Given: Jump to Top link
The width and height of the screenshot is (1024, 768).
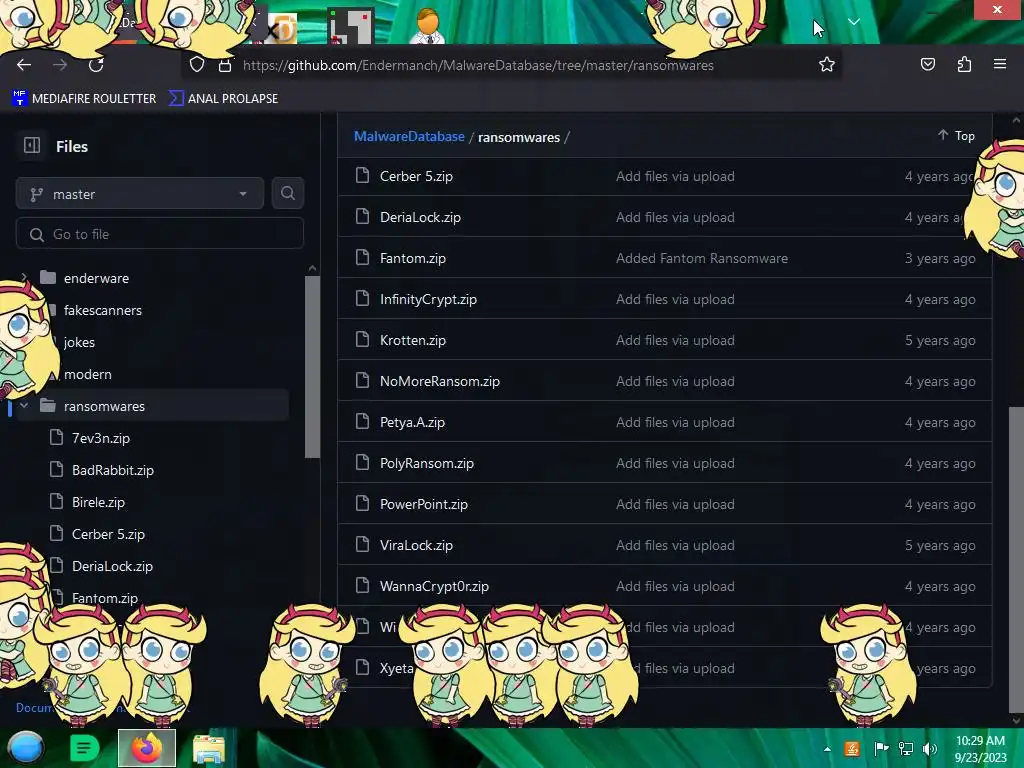Looking at the screenshot, I should click(957, 135).
